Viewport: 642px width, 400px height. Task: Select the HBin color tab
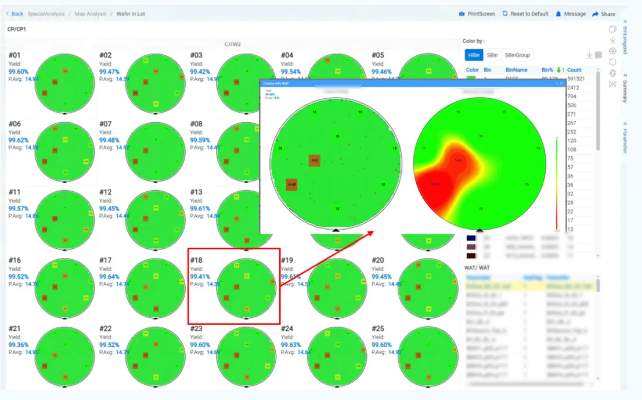(x=473, y=55)
